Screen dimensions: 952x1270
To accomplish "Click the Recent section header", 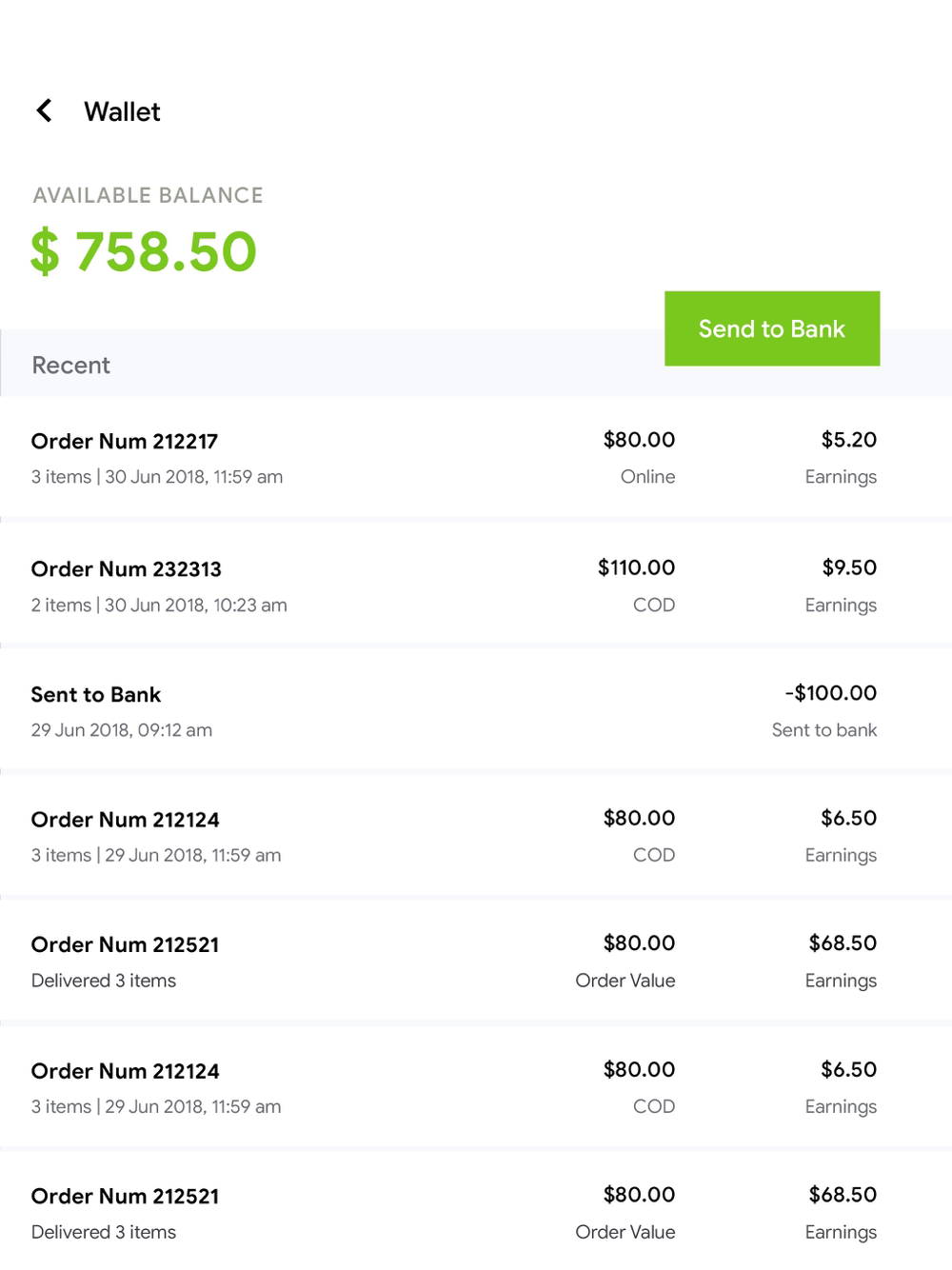I will 71,366.
